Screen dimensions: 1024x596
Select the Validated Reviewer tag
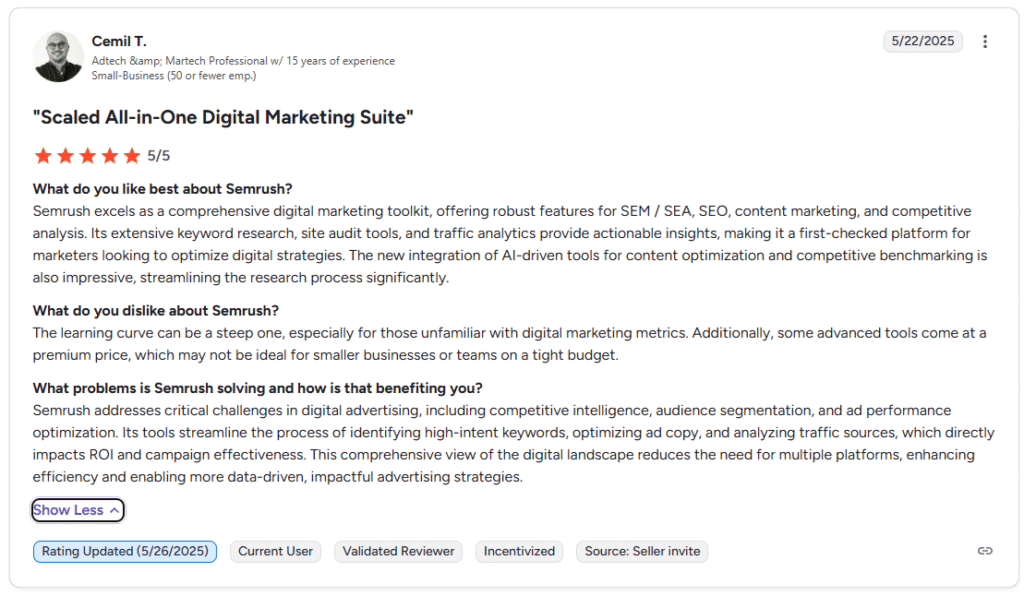398,551
